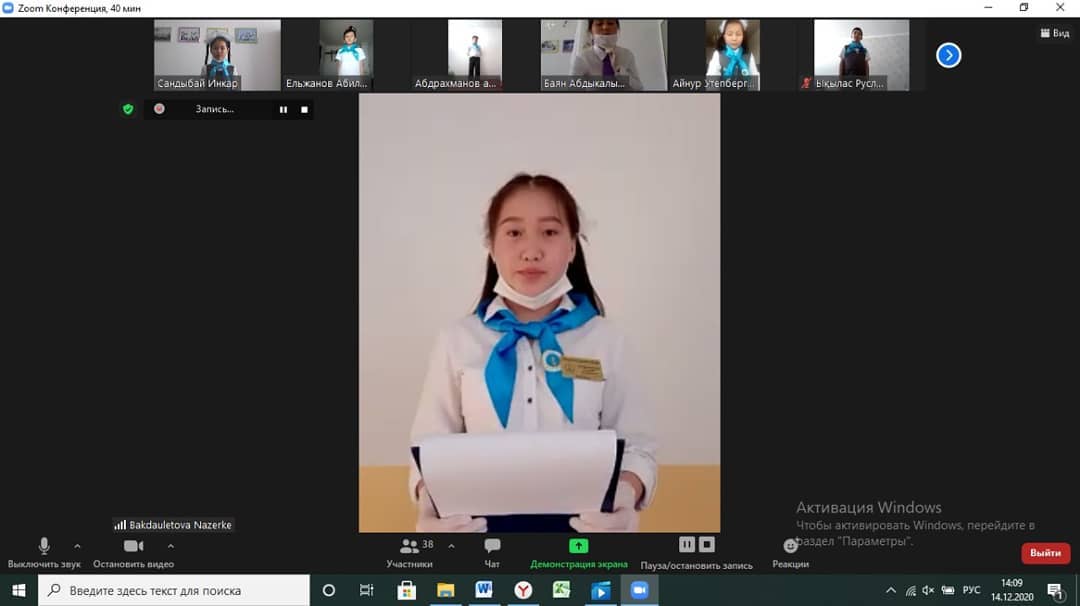Screen dimensions: 1080x606
Task: Leave meeting with Выйти button
Action: pos(1046,553)
